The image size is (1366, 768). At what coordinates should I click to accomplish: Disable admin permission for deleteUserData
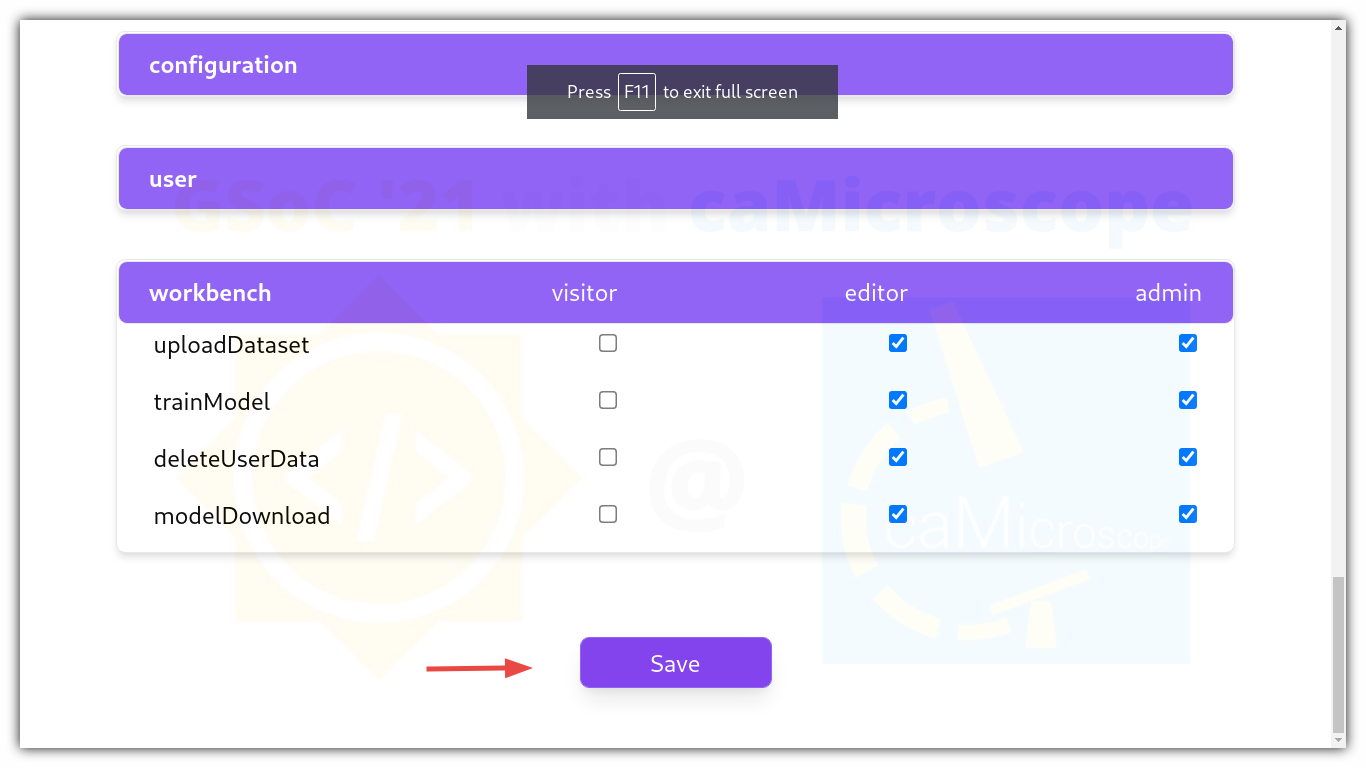1188,457
